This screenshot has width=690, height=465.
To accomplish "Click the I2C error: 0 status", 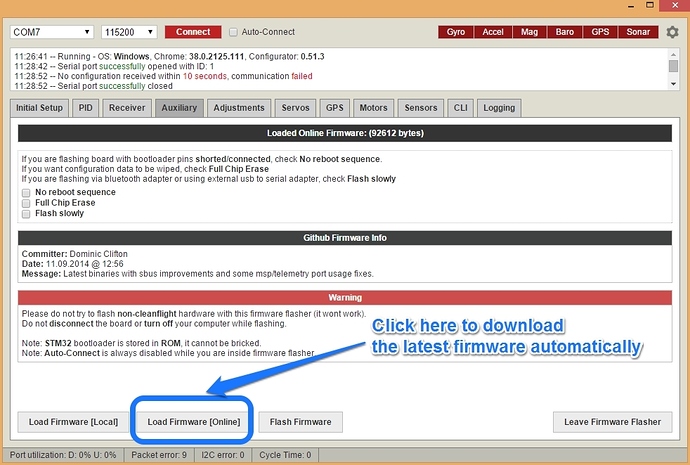I will coord(223,455).
